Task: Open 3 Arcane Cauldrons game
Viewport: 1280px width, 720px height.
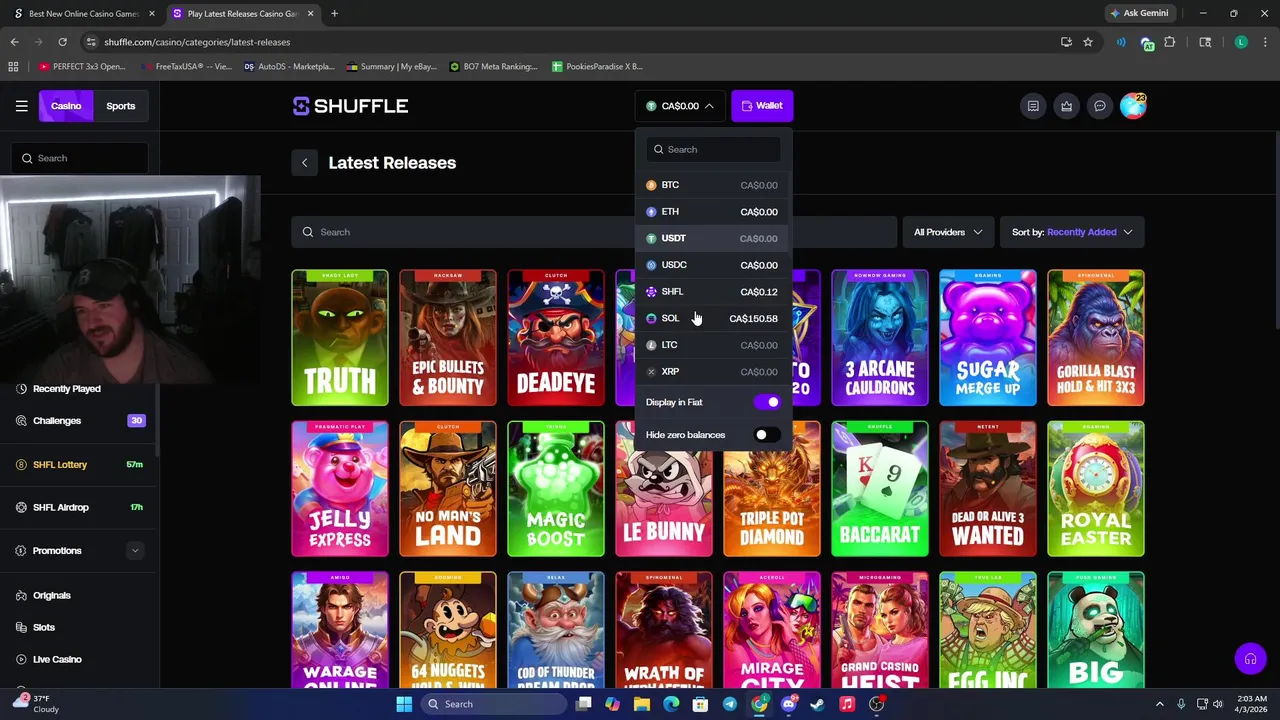Action: (880, 338)
